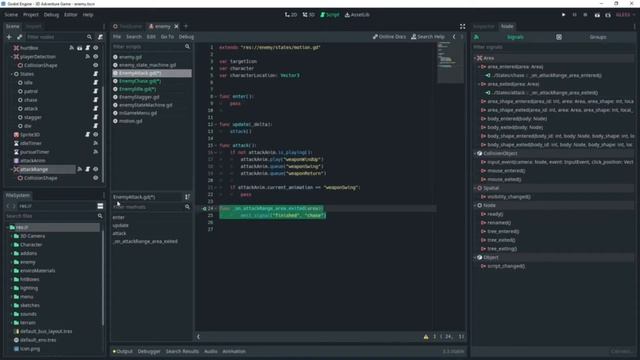The width and height of the screenshot is (640, 360).
Task: Toggle visibility of hurtBox node
Action: pos(96,48)
